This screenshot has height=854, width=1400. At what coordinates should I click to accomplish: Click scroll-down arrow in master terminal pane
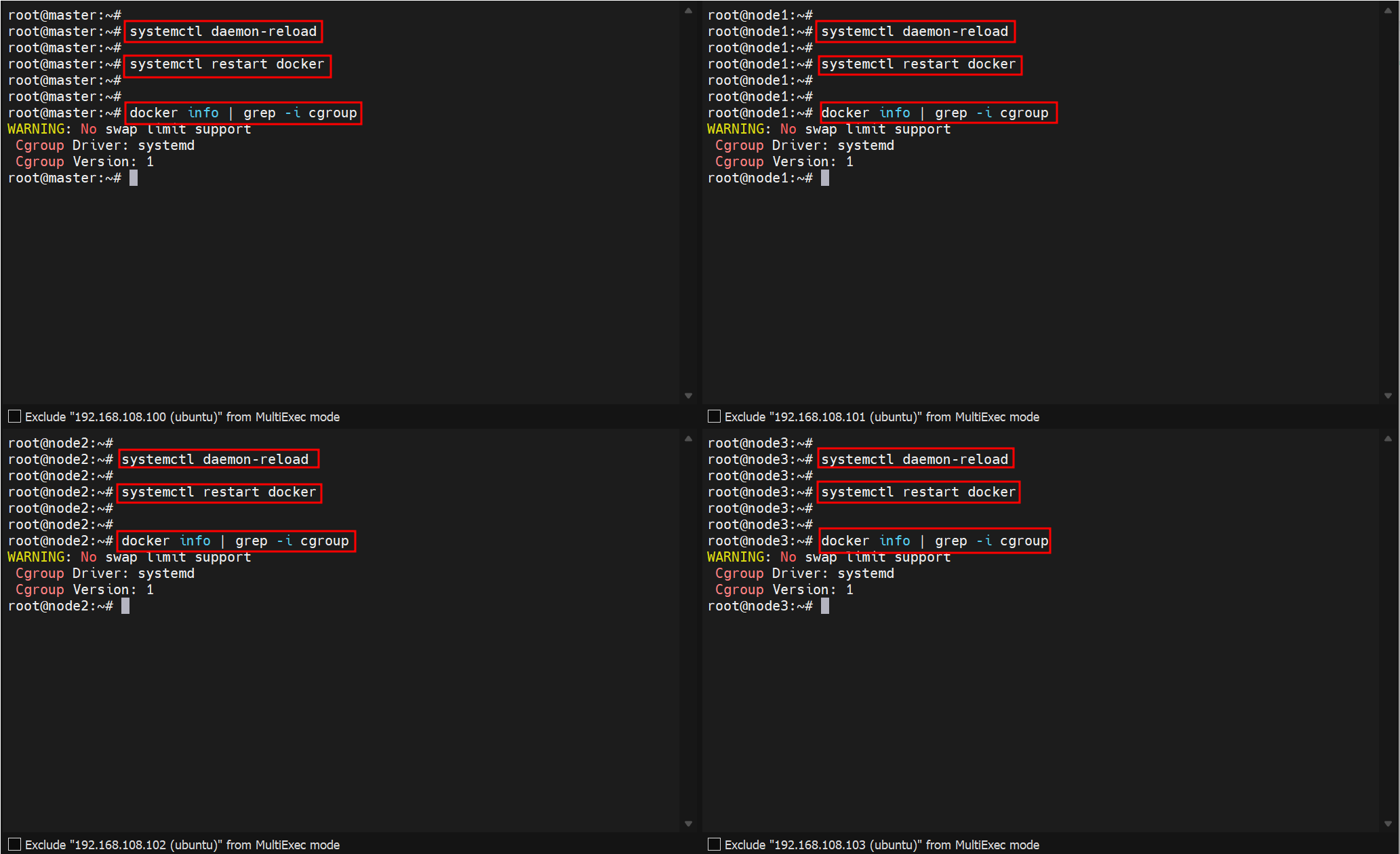(x=688, y=395)
